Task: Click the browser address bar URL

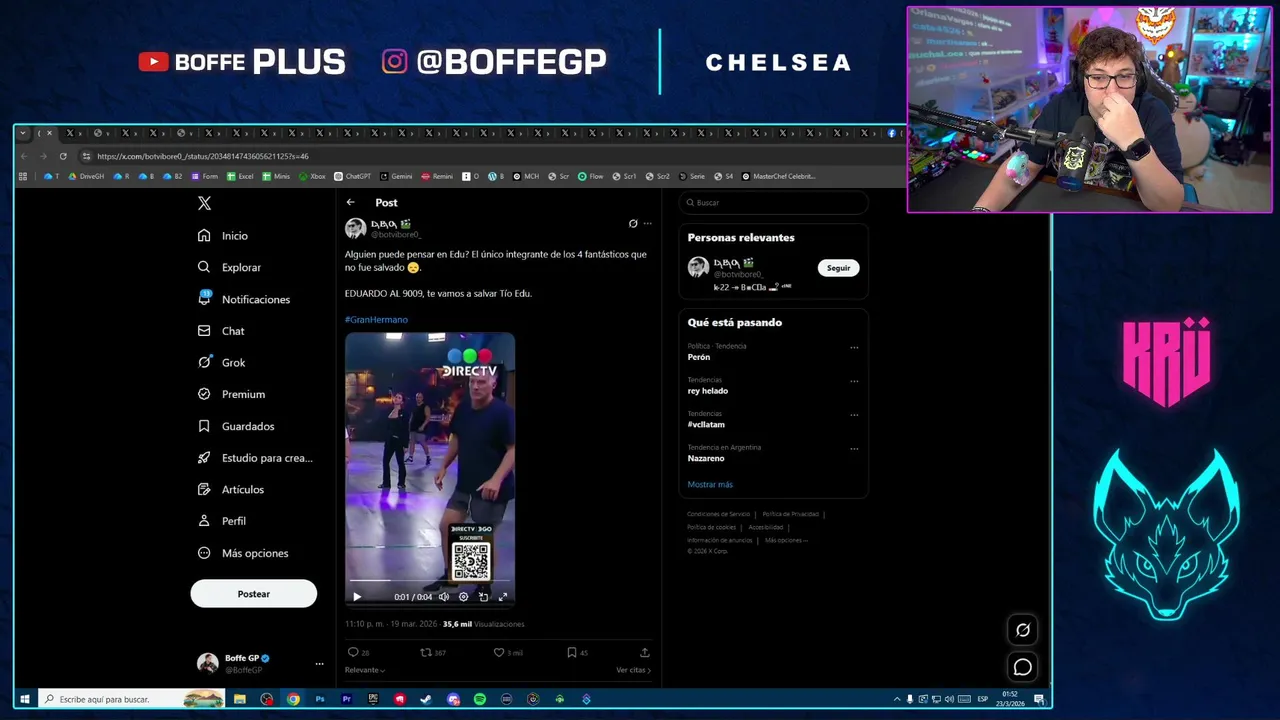Action: coord(203,156)
